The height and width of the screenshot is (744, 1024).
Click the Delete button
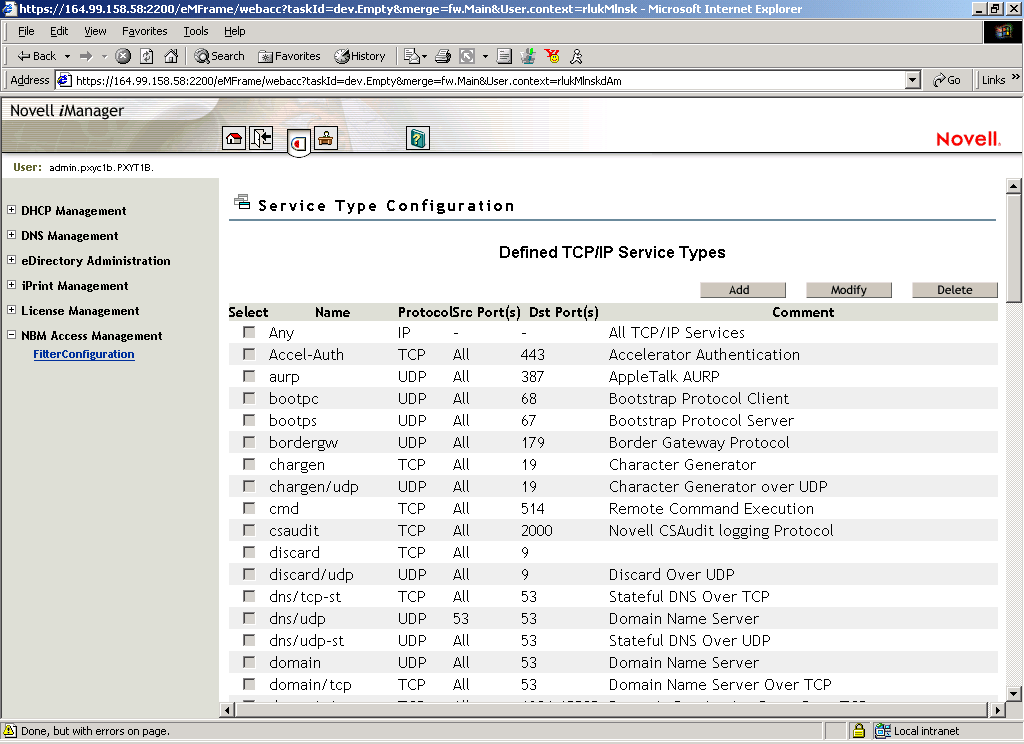coord(954,290)
